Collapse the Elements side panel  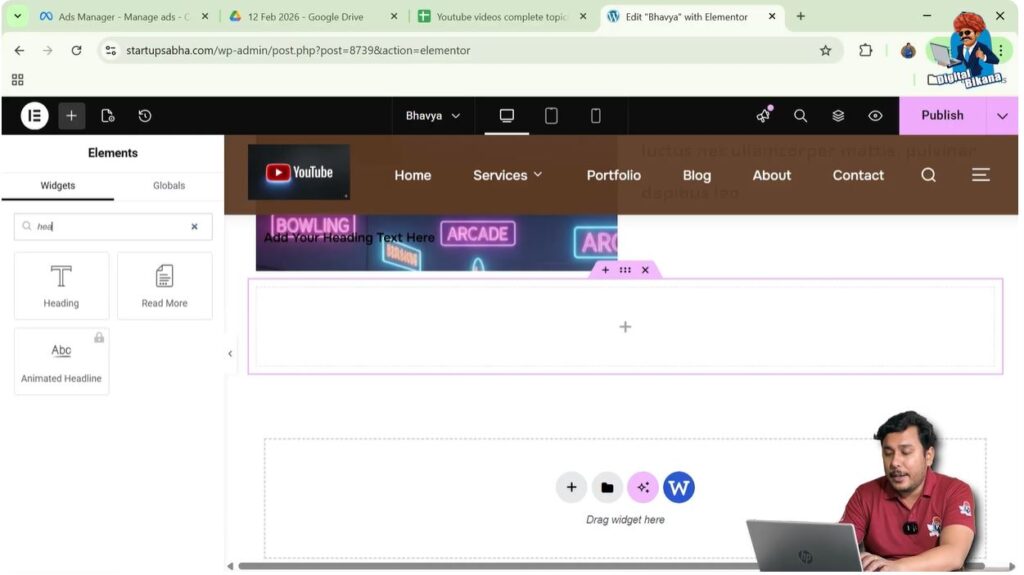(230, 353)
